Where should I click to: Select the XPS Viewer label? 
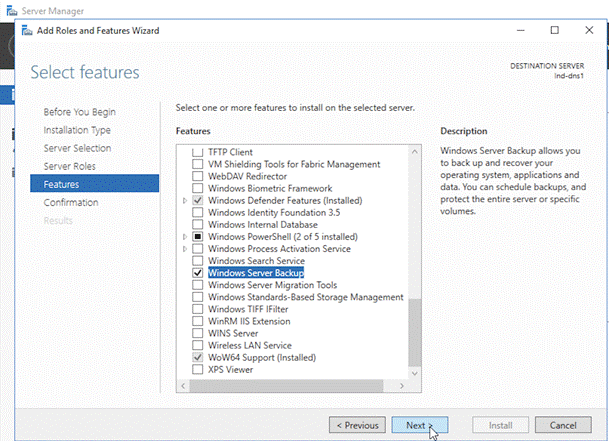click(230, 370)
